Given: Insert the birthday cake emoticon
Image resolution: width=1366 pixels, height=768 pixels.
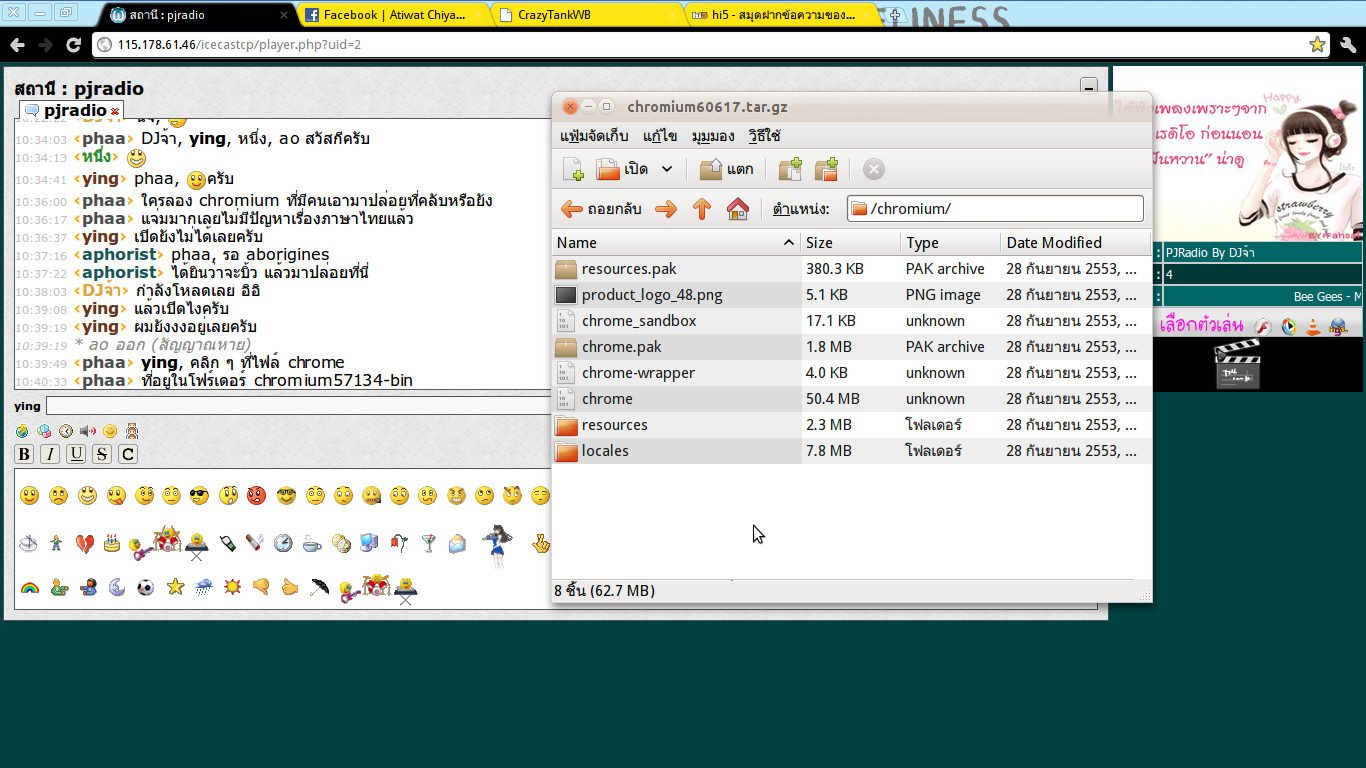Looking at the screenshot, I should (x=112, y=543).
